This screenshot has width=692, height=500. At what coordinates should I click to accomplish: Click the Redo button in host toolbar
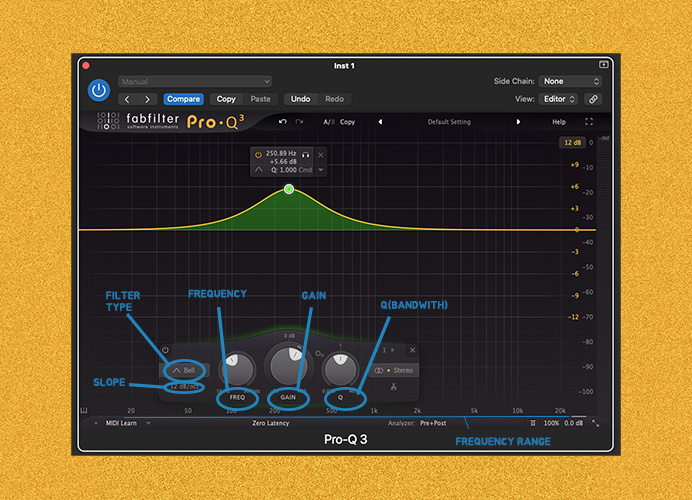335,99
